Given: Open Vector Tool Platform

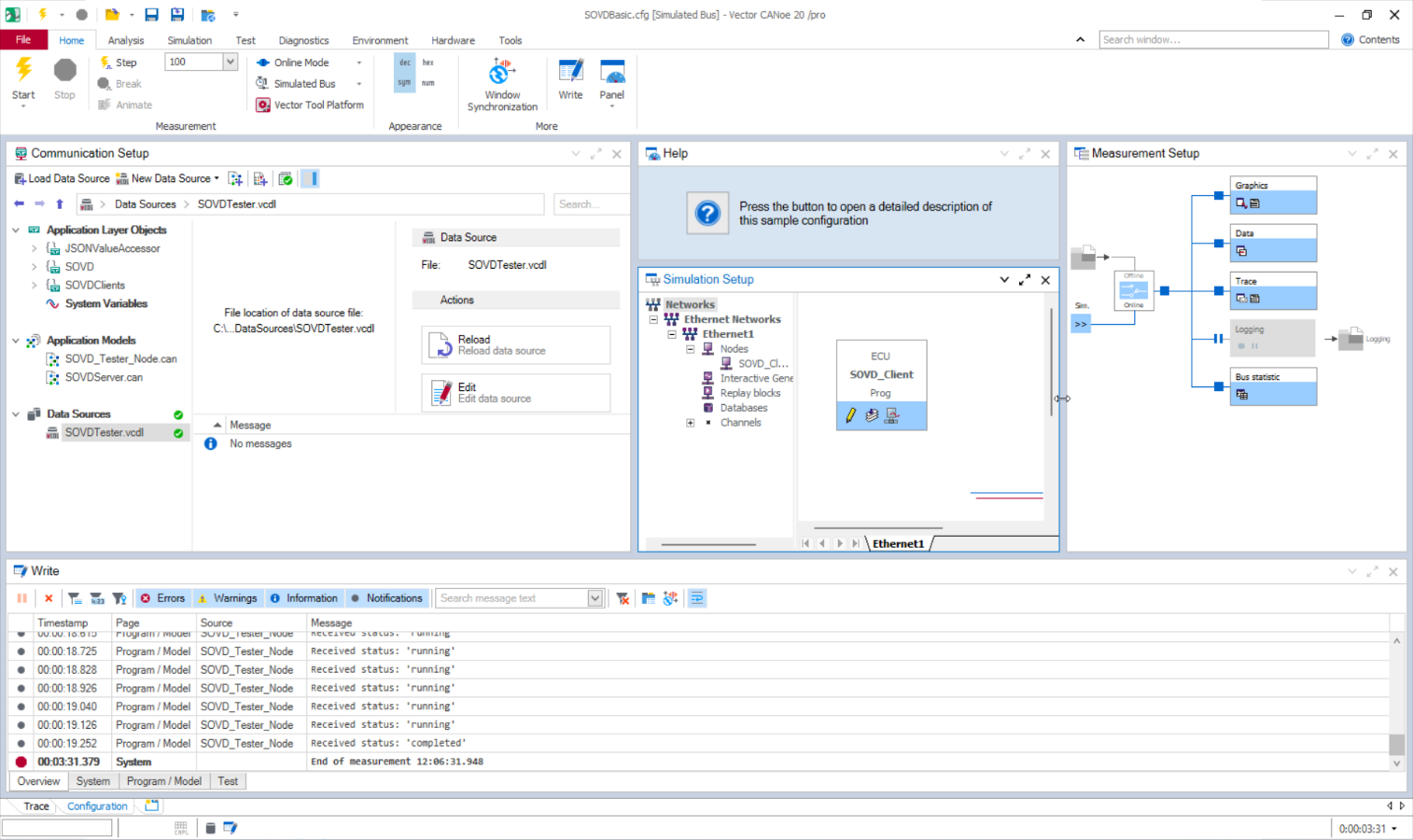Looking at the screenshot, I should pyautogui.click(x=310, y=105).
